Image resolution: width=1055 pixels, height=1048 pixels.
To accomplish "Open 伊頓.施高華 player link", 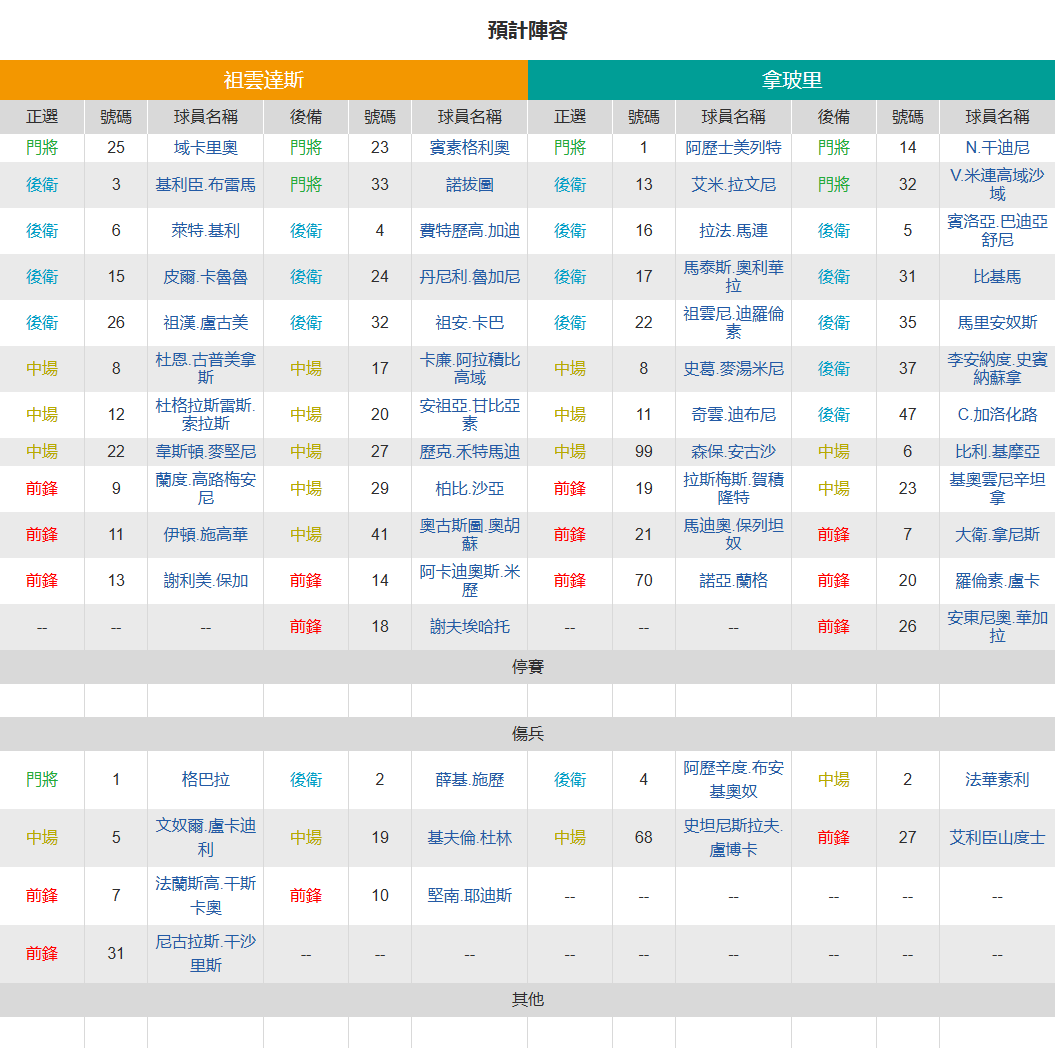I will (x=205, y=535).
